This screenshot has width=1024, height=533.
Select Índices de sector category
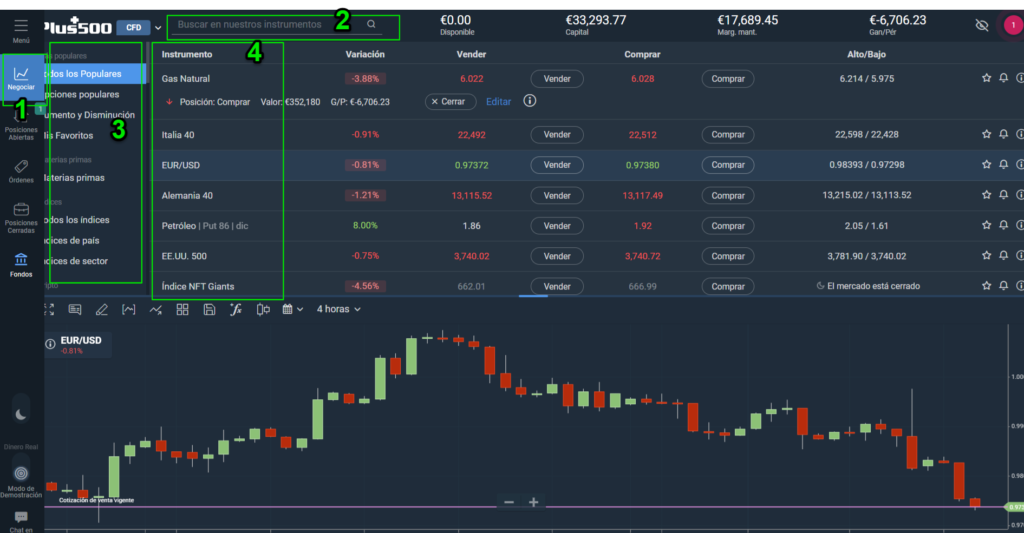coord(76,261)
